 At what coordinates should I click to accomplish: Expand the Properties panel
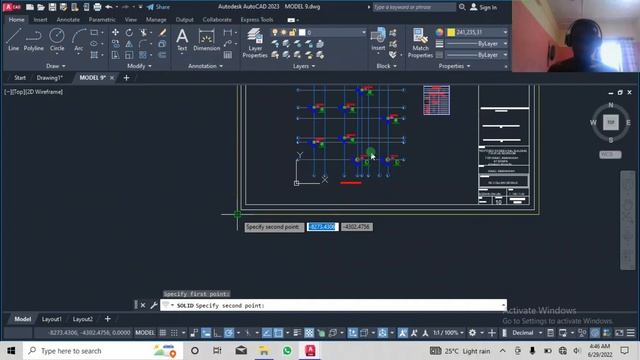click(x=454, y=66)
